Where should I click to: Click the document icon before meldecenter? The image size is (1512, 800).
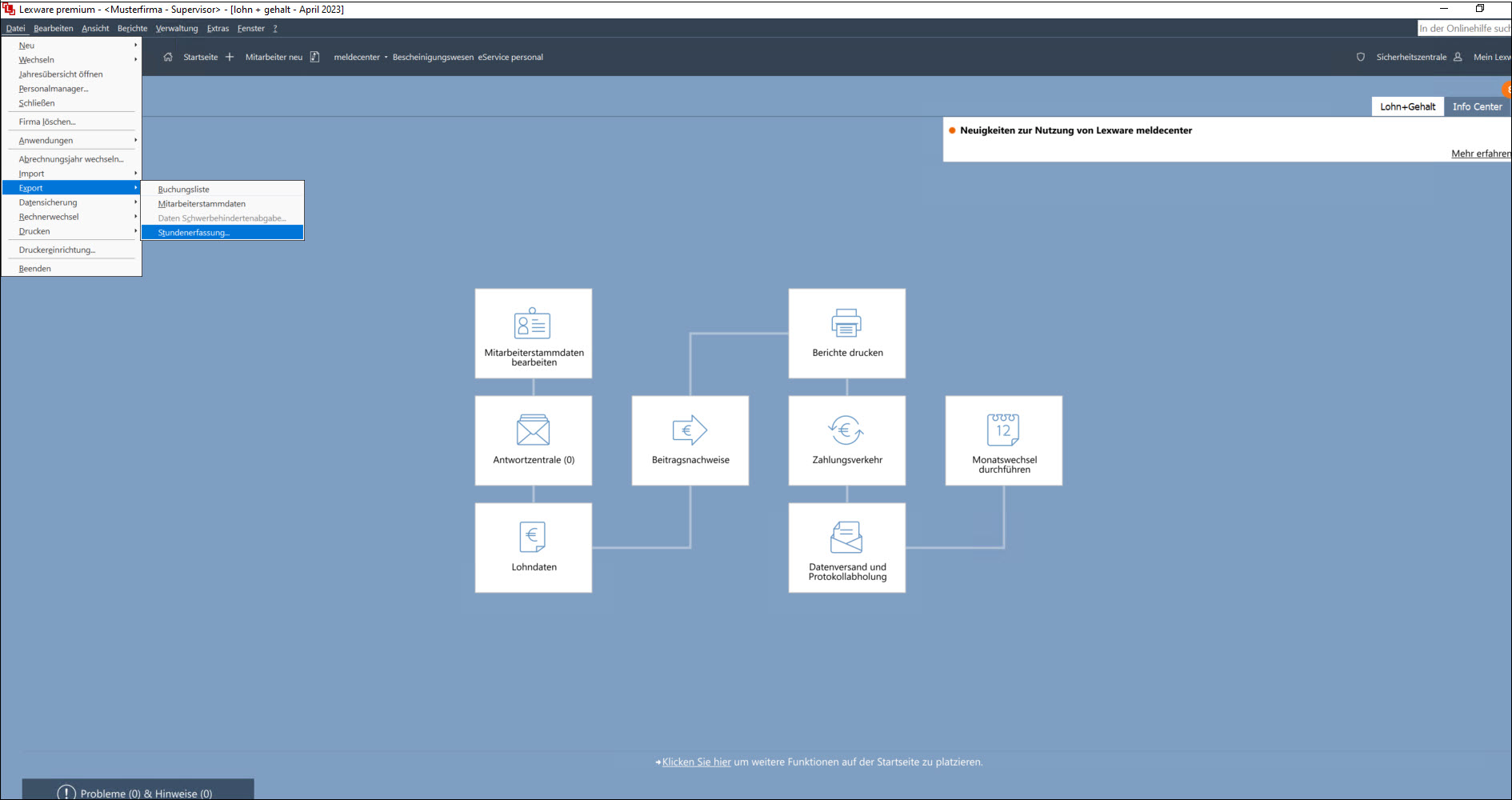click(x=315, y=57)
